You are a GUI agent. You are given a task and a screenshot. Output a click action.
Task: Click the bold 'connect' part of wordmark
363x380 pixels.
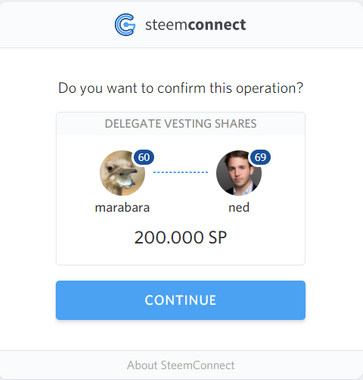(x=217, y=25)
